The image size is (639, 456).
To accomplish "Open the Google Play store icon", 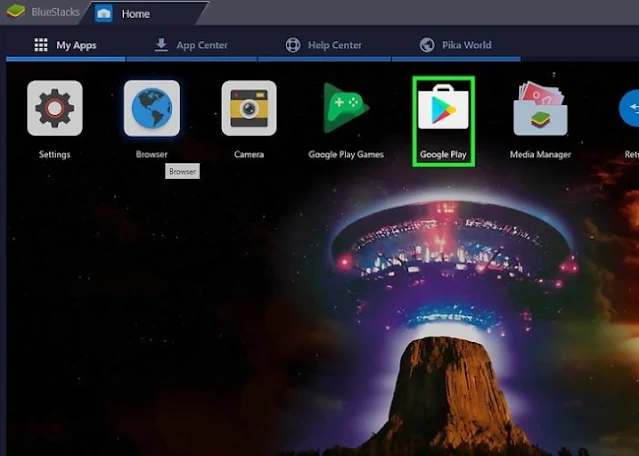I will (443, 107).
